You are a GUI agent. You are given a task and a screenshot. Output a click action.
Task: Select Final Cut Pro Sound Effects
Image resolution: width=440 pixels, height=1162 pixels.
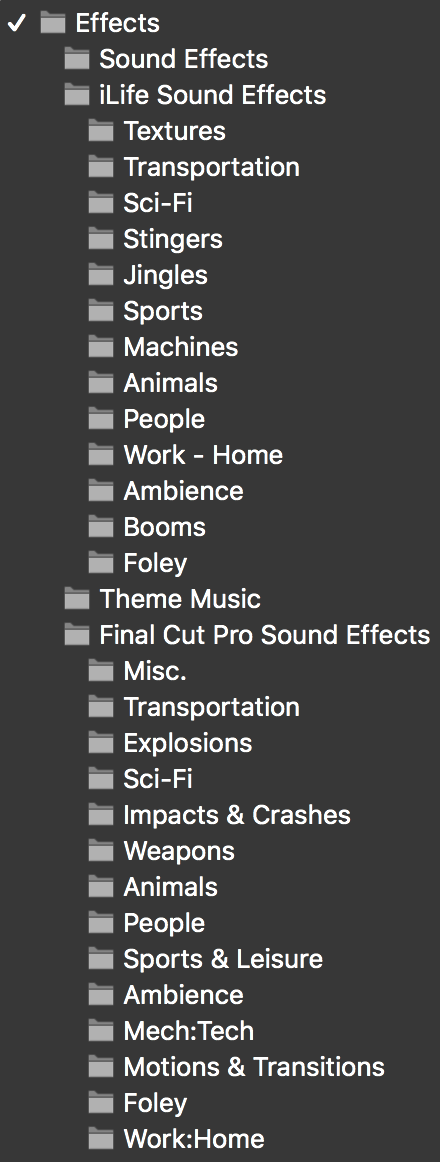pyautogui.click(x=264, y=635)
